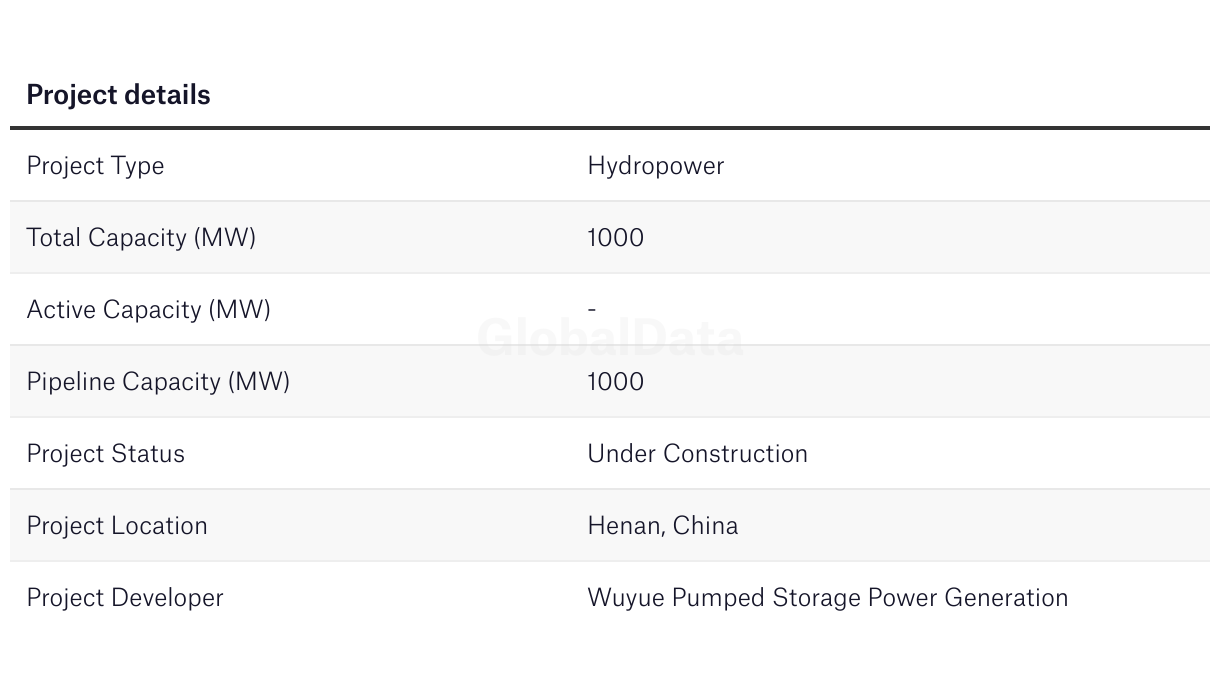This screenshot has width=1220, height=674.
Task: Click the word Hydropower in first row
Action: pyautogui.click(x=655, y=166)
